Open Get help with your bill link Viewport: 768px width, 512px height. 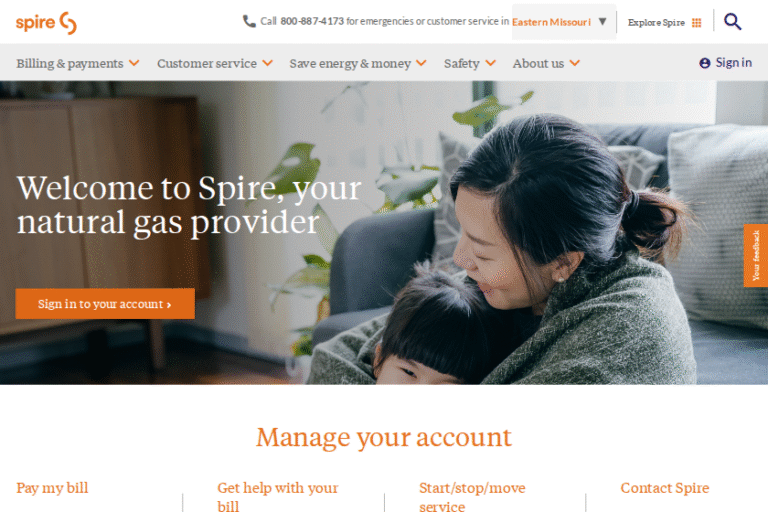pyautogui.click(x=278, y=496)
